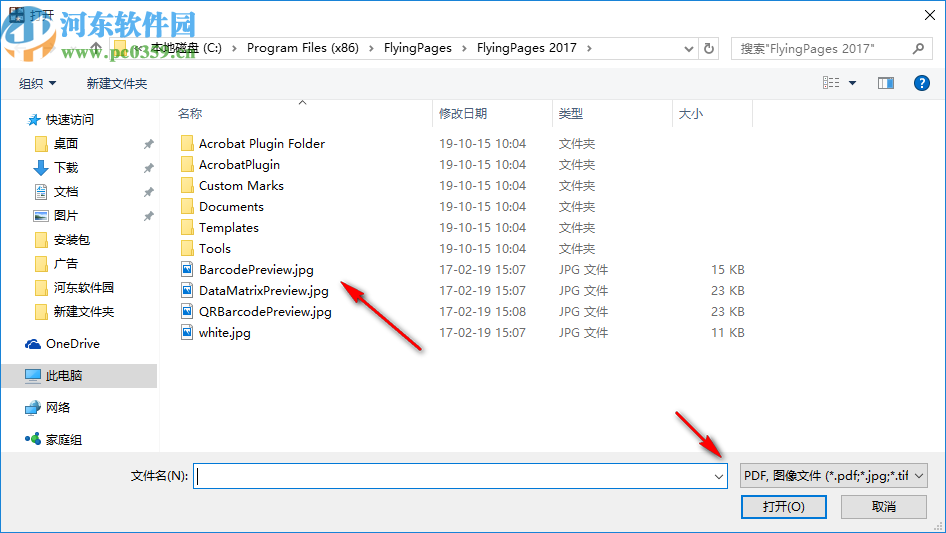Select the Tools folder icon
Image resolution: width=946 pixels, height=533 pixels.
(x=188, y=249)
